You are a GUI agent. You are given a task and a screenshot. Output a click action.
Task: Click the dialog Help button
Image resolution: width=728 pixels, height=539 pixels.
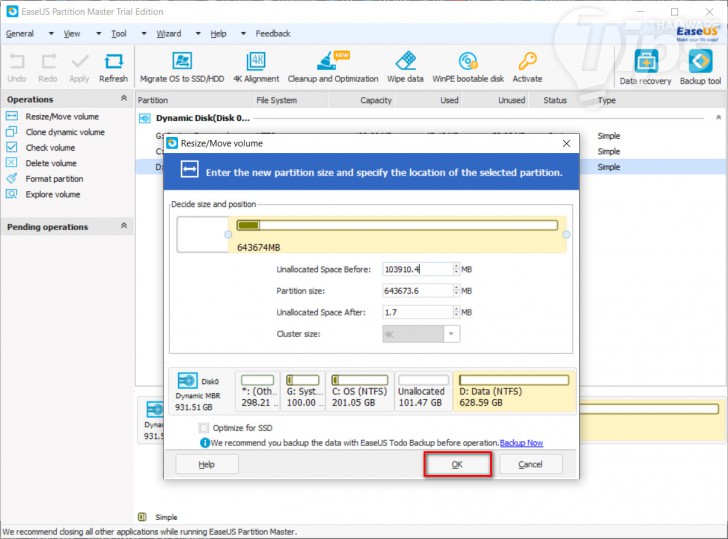tap(207, 464)
